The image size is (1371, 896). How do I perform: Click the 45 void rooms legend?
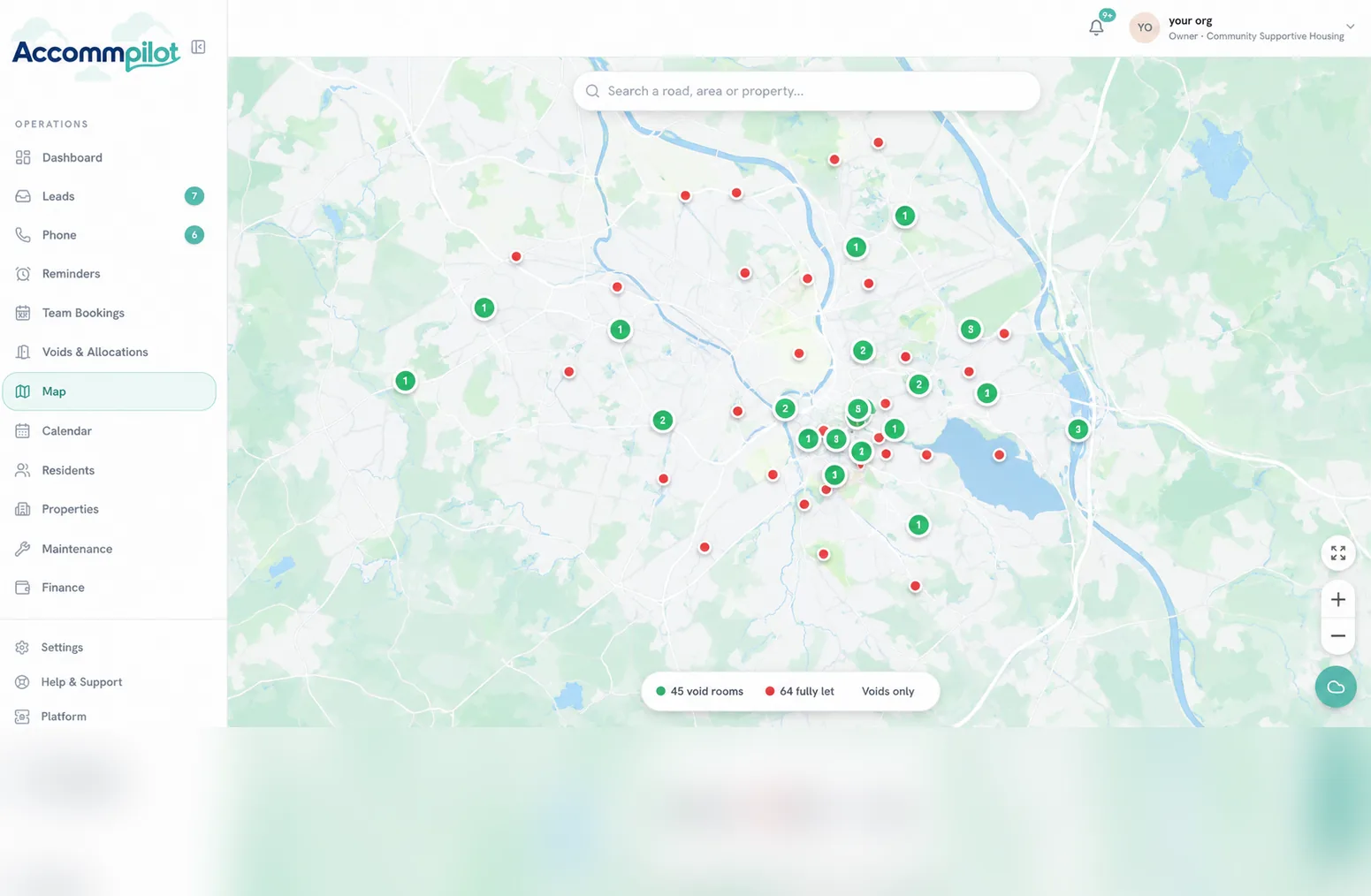click(x=699, y=692)
